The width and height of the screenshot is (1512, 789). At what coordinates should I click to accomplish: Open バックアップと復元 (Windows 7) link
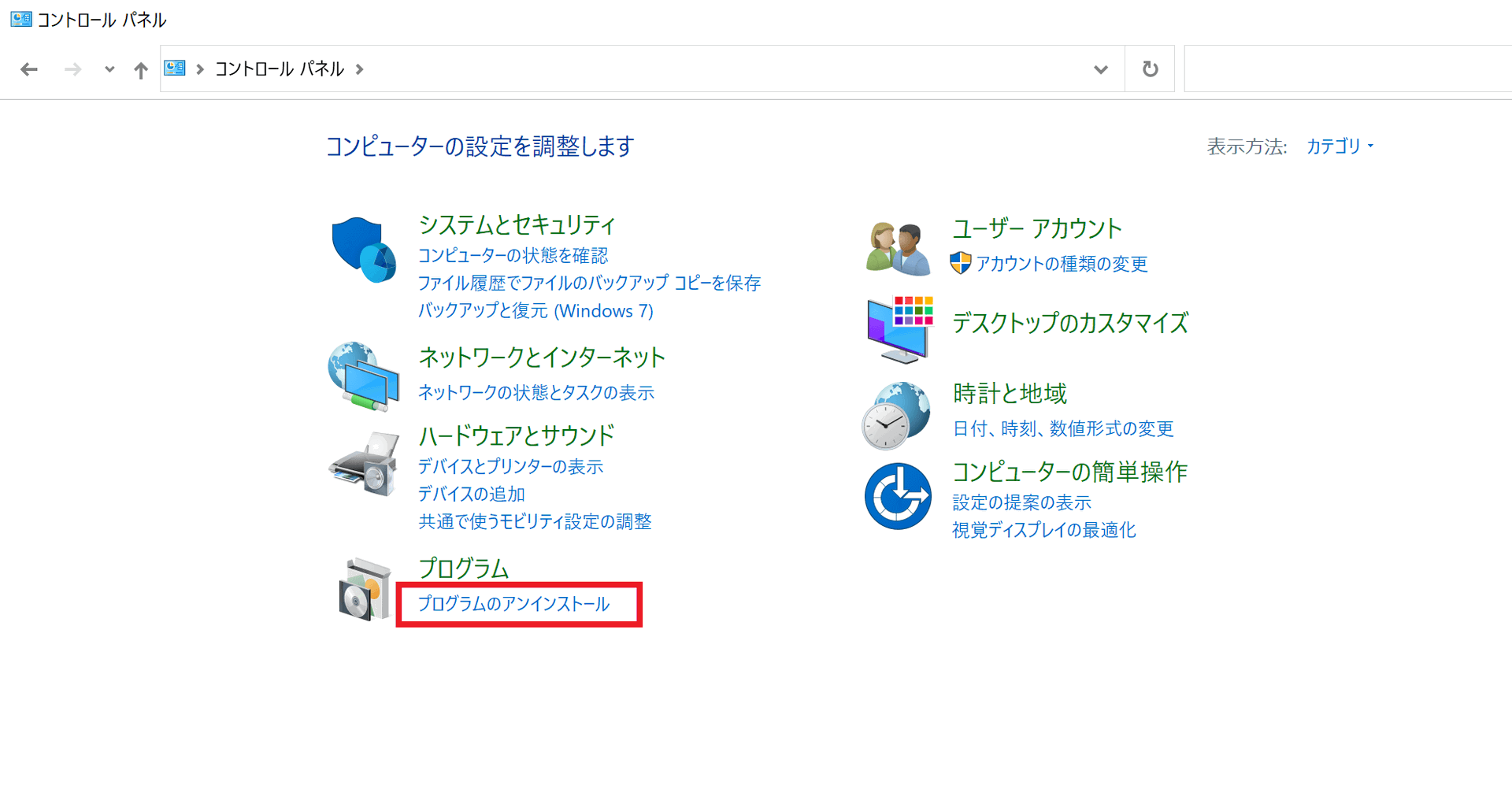(x=535, y=310)
